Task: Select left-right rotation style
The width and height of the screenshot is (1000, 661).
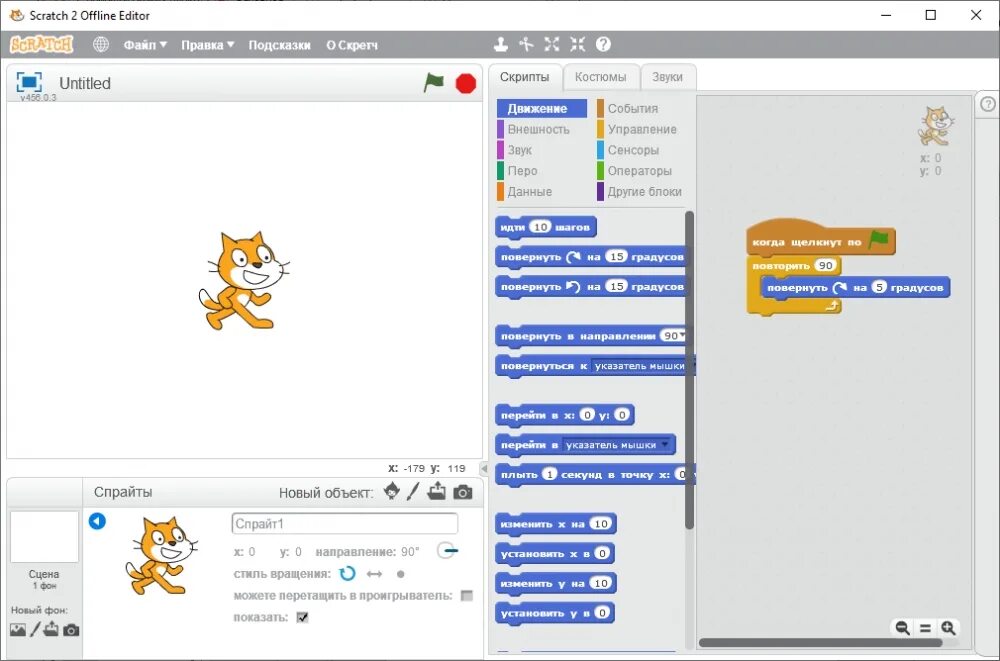Action: tap(374, 574)
